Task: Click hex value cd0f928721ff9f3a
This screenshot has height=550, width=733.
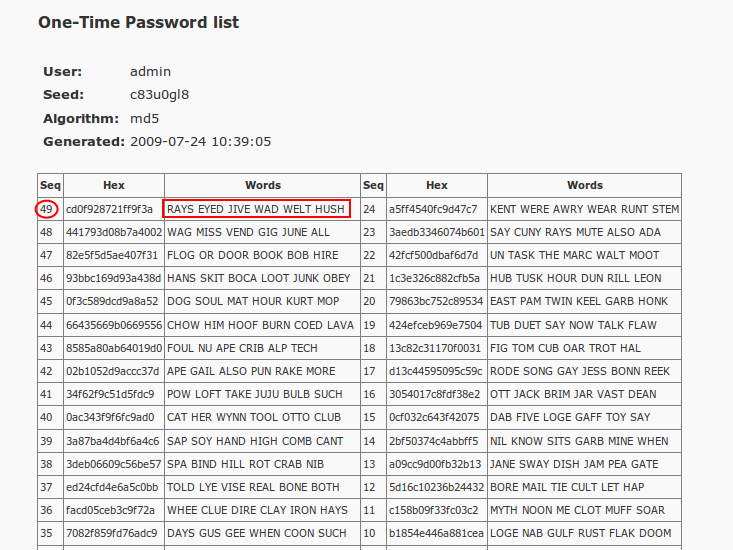Action: [x=109, y=209]
